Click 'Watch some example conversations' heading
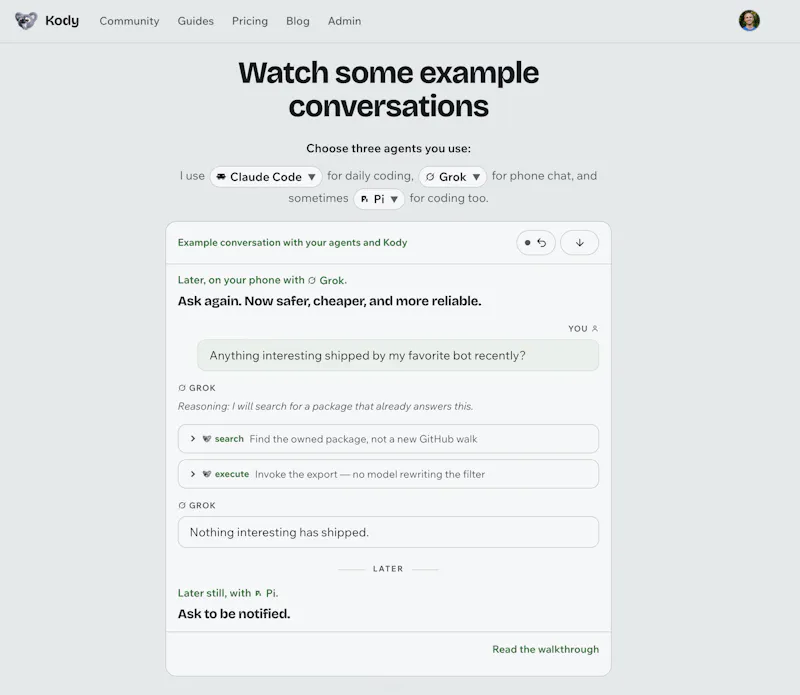 [x=388, y=89]
